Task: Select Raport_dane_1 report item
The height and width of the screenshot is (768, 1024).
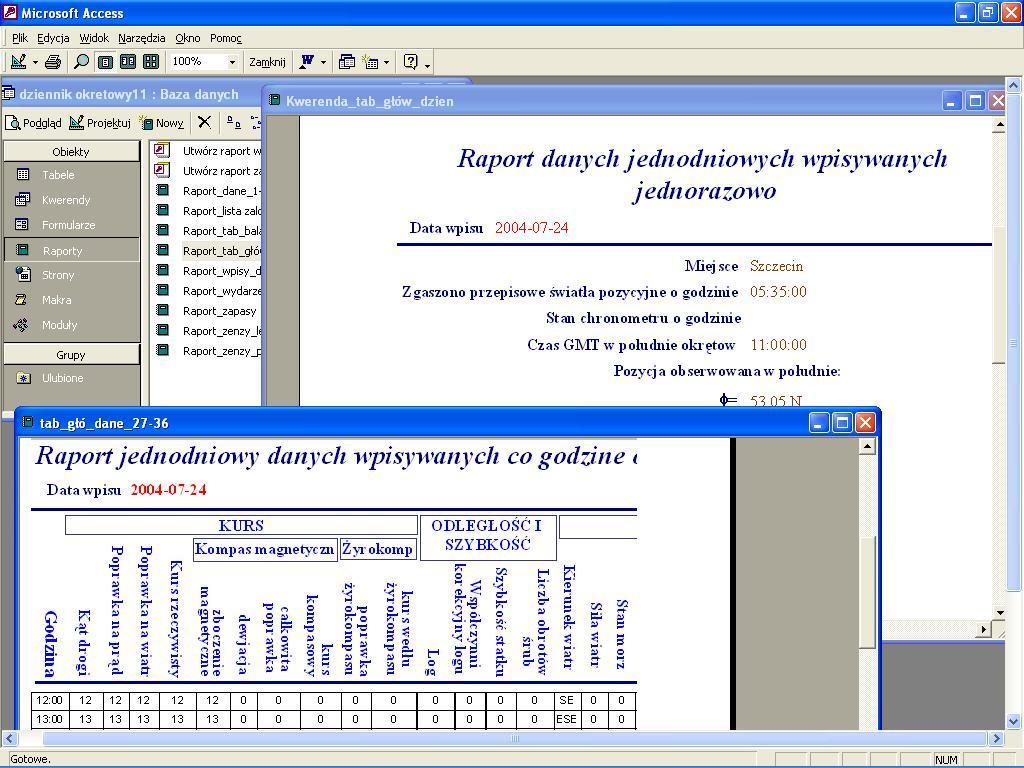Action: point(207,191)
